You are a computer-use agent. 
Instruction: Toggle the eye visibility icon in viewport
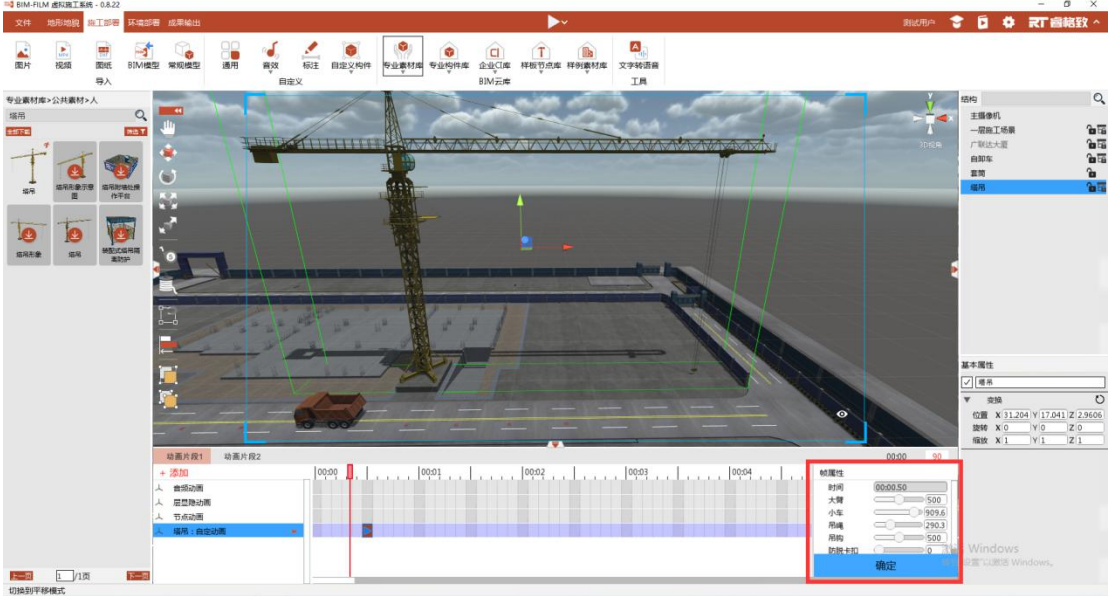[x=841, y=414]
